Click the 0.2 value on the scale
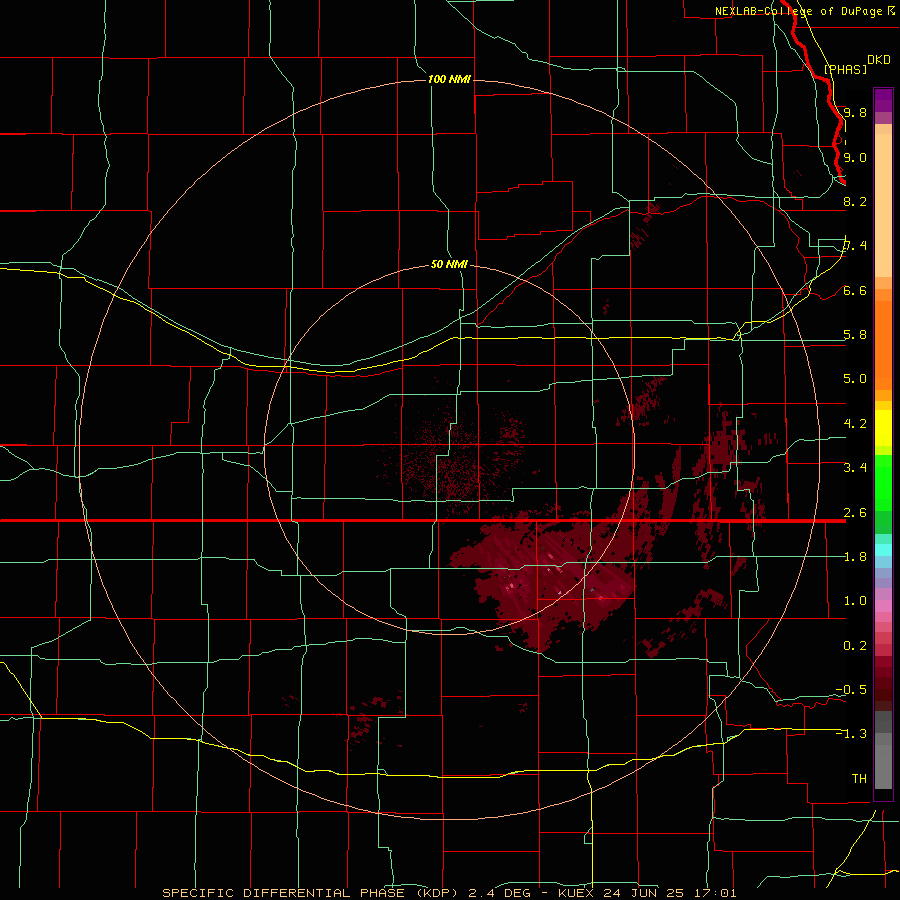900x900 pixels. point(855,646)
